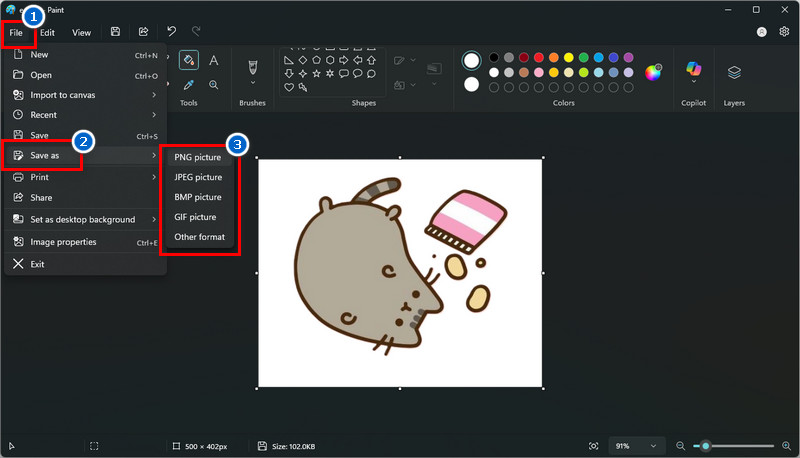This screenshot has height=458, width=800.
Task: Choose the Brushes tool icon
Action: pos(253,67)
